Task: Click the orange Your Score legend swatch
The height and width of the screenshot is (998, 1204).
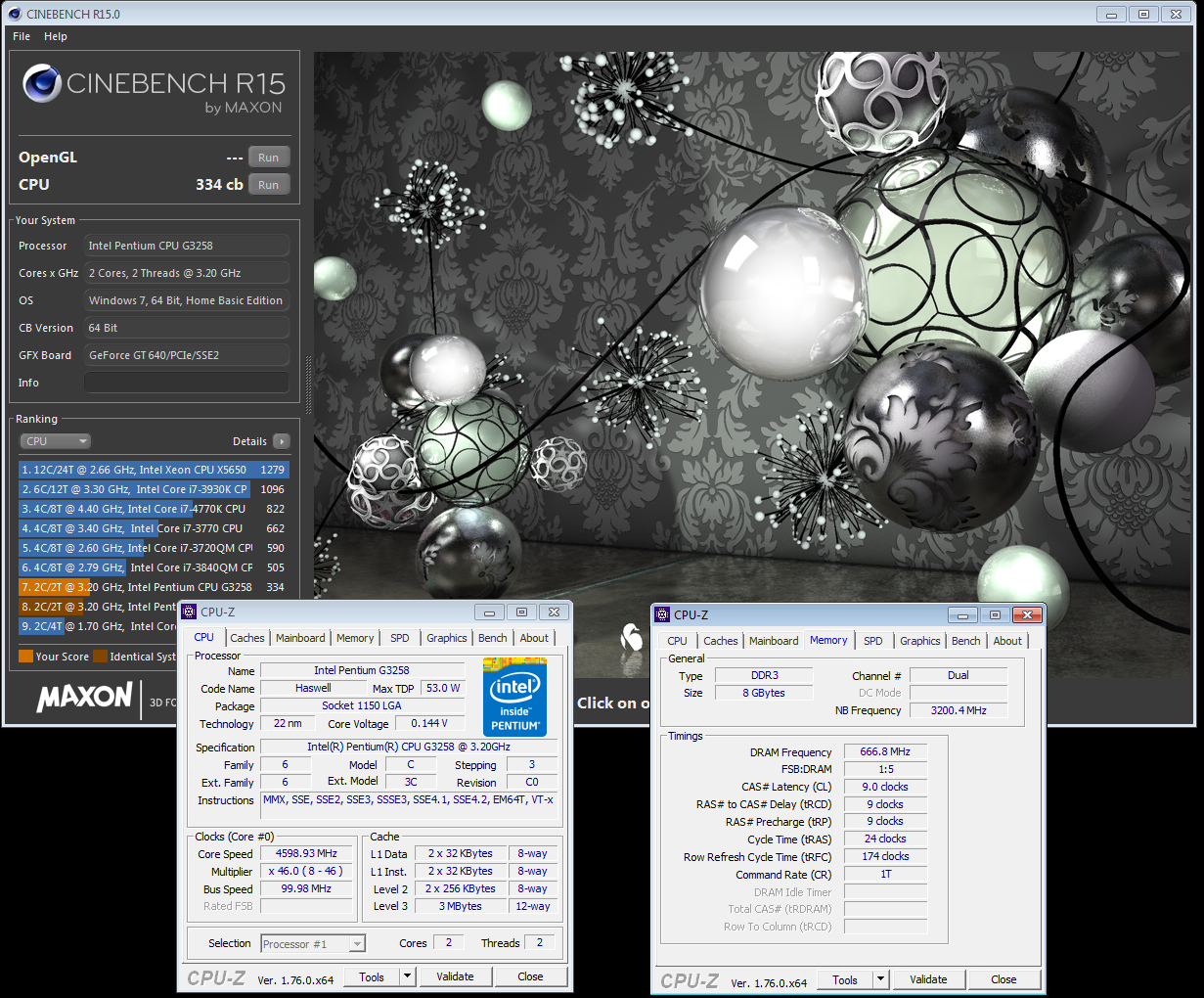Action: (25, 657)
